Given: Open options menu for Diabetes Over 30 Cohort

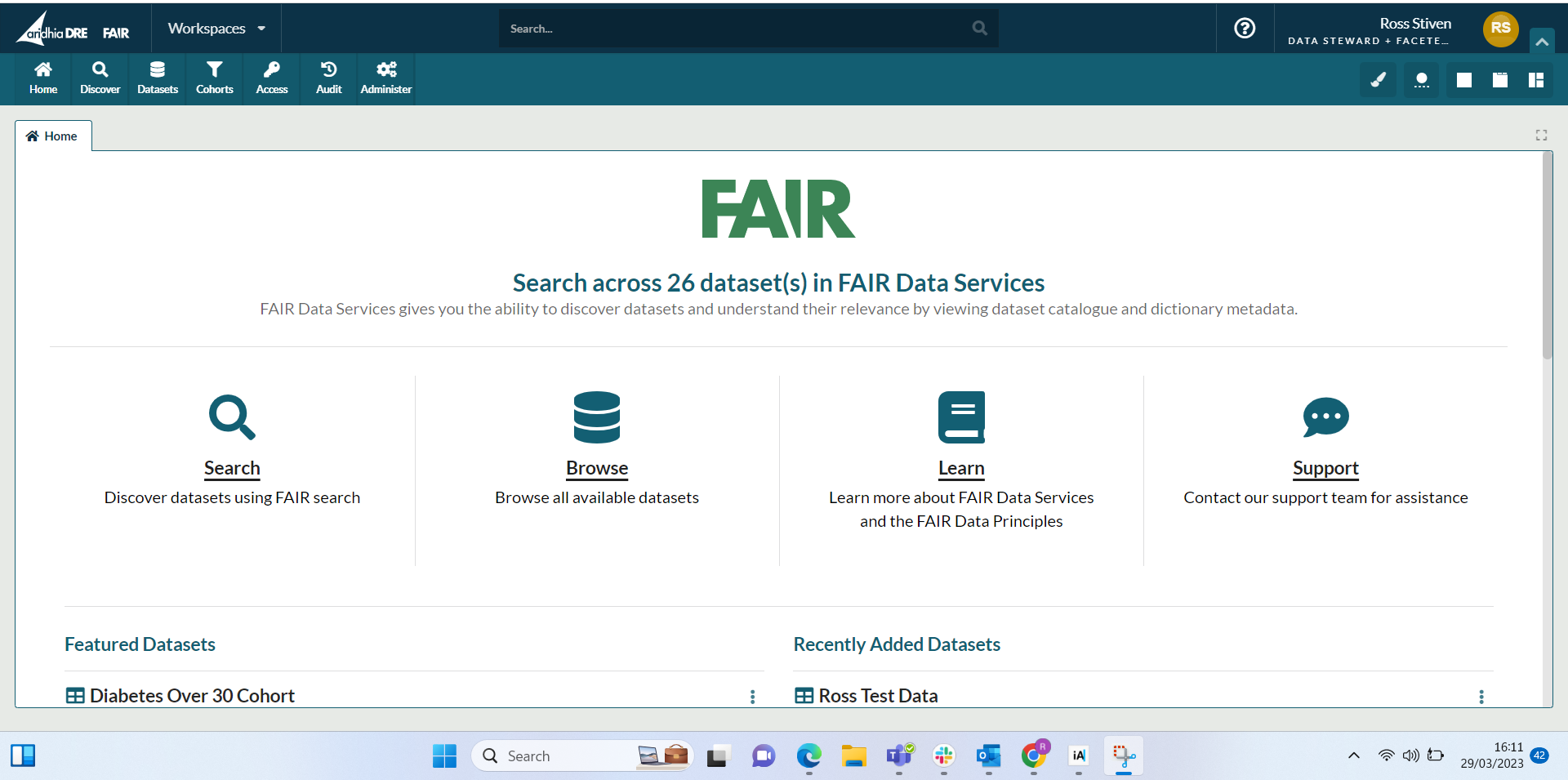Looking at the screenshot, I should tap(752, 697).
